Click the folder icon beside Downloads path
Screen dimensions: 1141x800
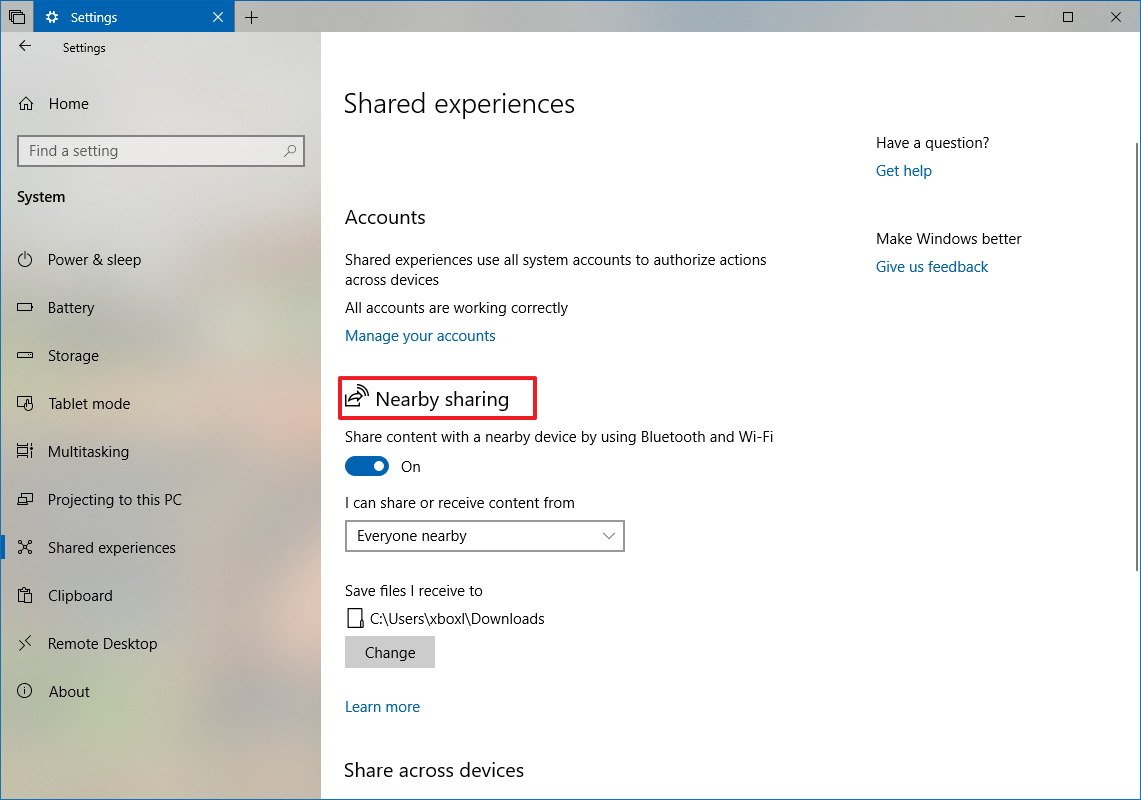354,619
